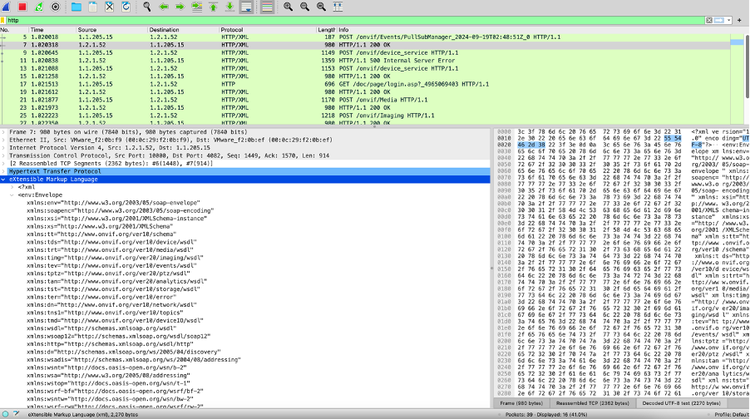Jump to the last packet
750x419 pixels.
tap(229, 6)
